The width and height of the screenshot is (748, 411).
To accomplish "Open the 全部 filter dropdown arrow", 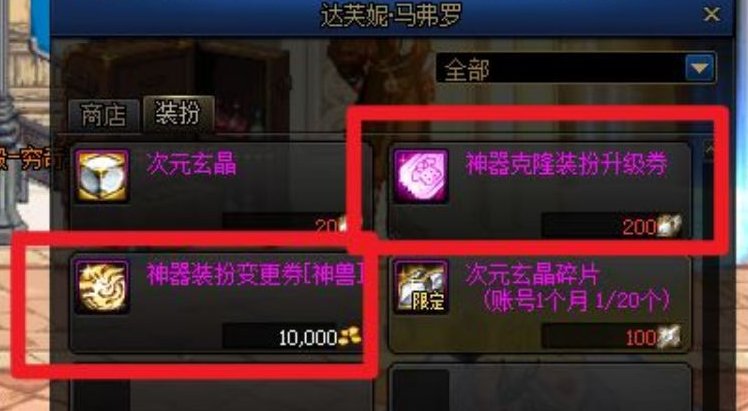I will click(x=700, y=68).
